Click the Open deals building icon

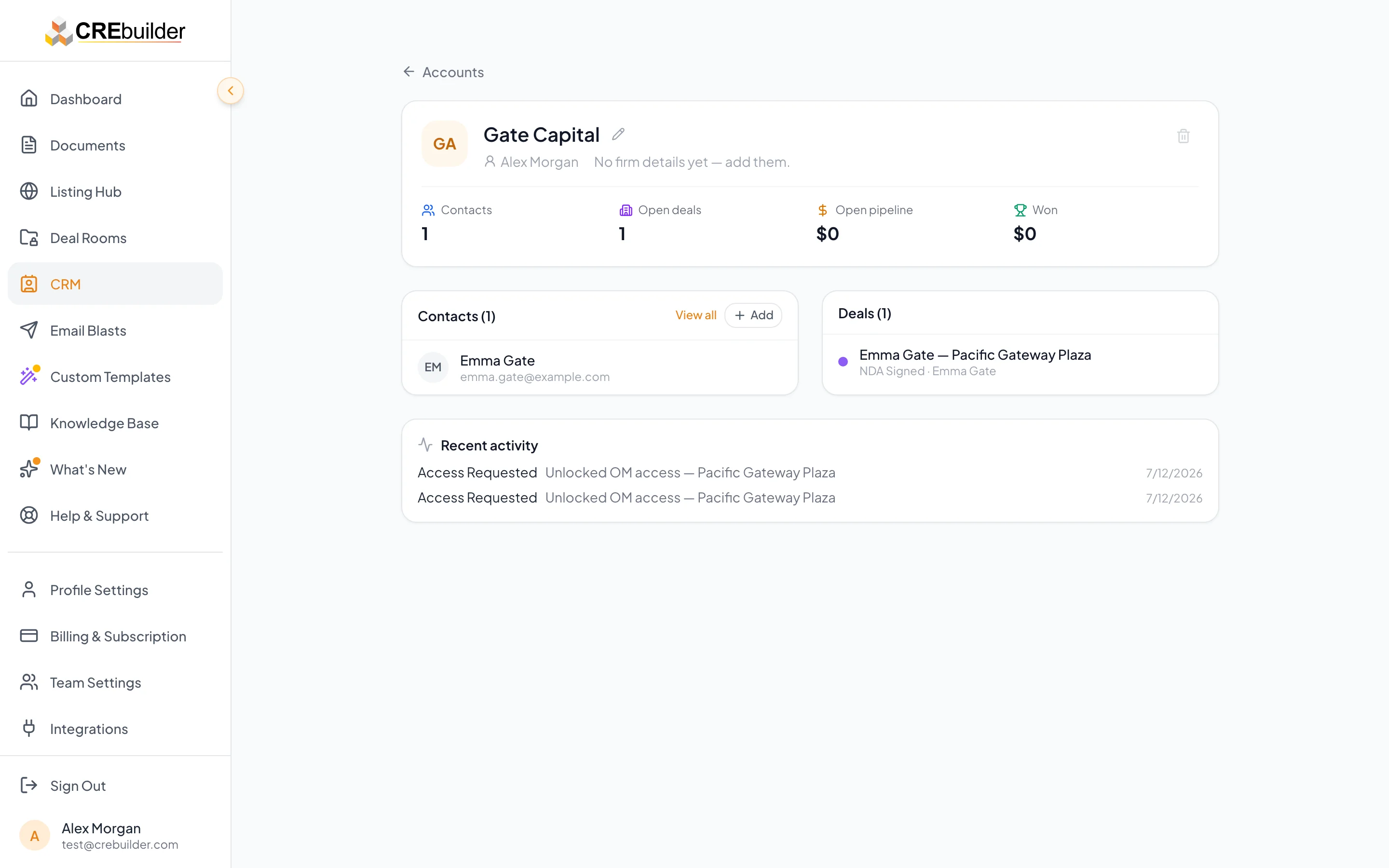click(x=626, y=210)
